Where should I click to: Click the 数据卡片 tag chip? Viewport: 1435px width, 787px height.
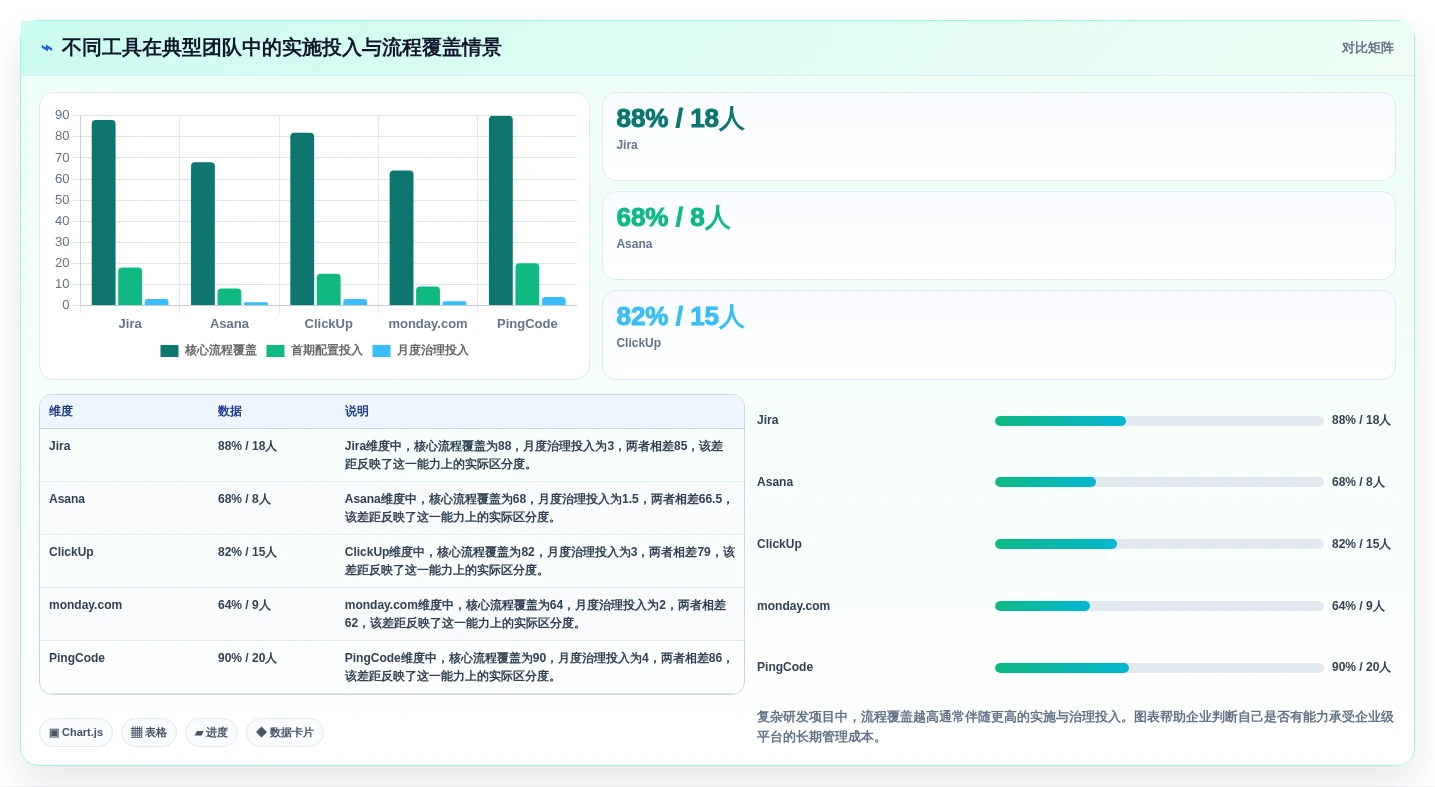285,733
